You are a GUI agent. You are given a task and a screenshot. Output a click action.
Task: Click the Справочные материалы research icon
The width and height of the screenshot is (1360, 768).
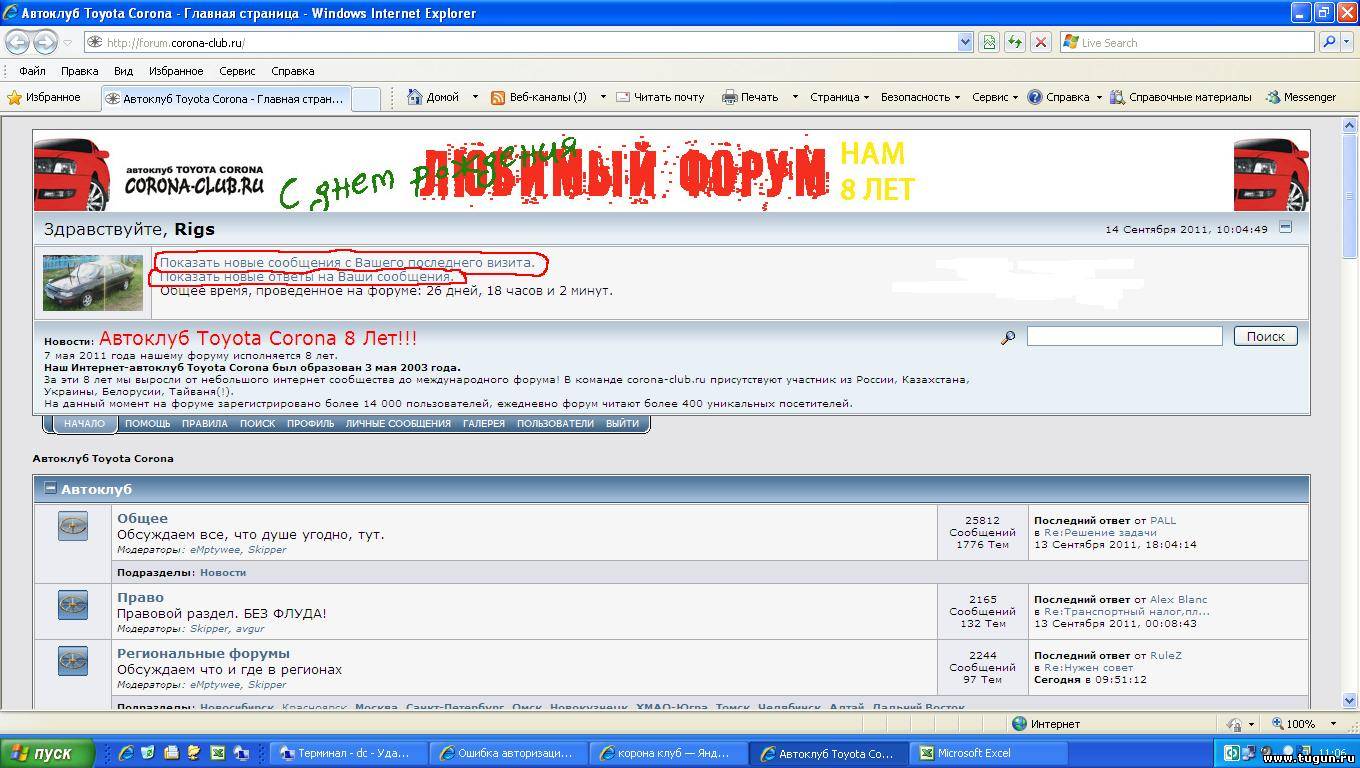tap(1119, 97)
